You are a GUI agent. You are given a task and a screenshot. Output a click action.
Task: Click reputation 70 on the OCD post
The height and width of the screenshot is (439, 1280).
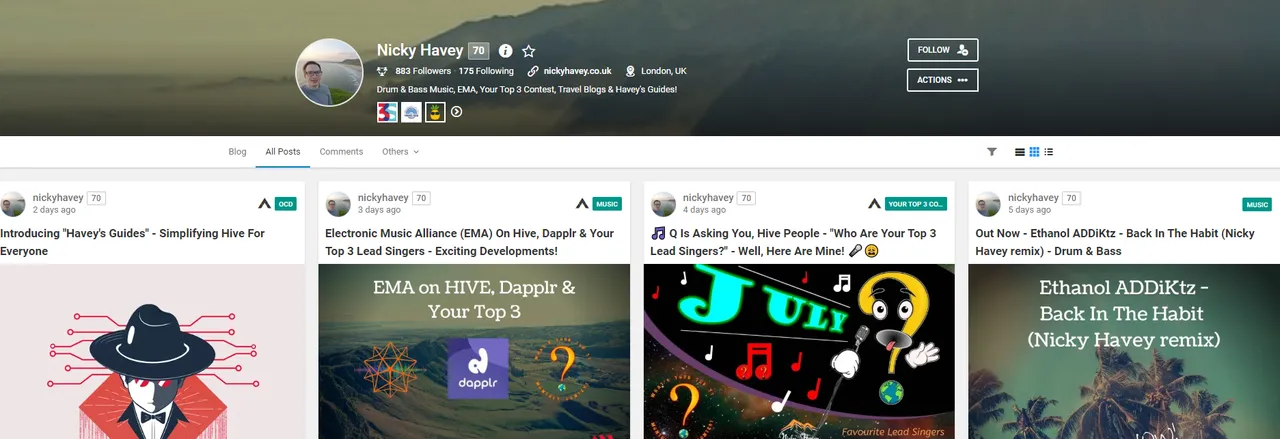coord(96,198)
